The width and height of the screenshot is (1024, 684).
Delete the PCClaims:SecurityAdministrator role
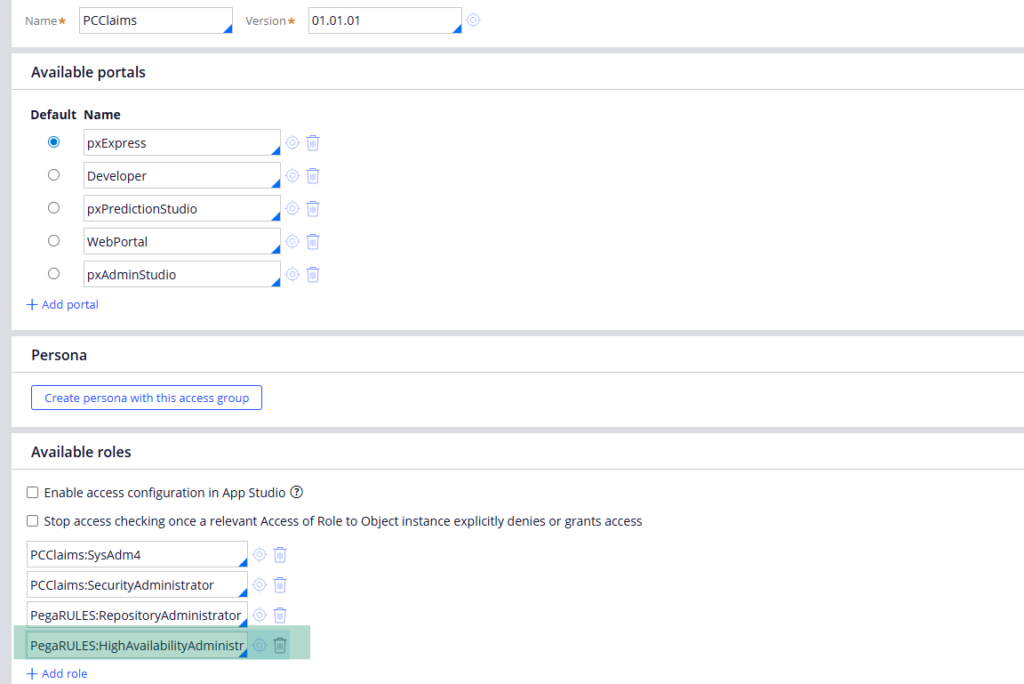pos(280,585)
